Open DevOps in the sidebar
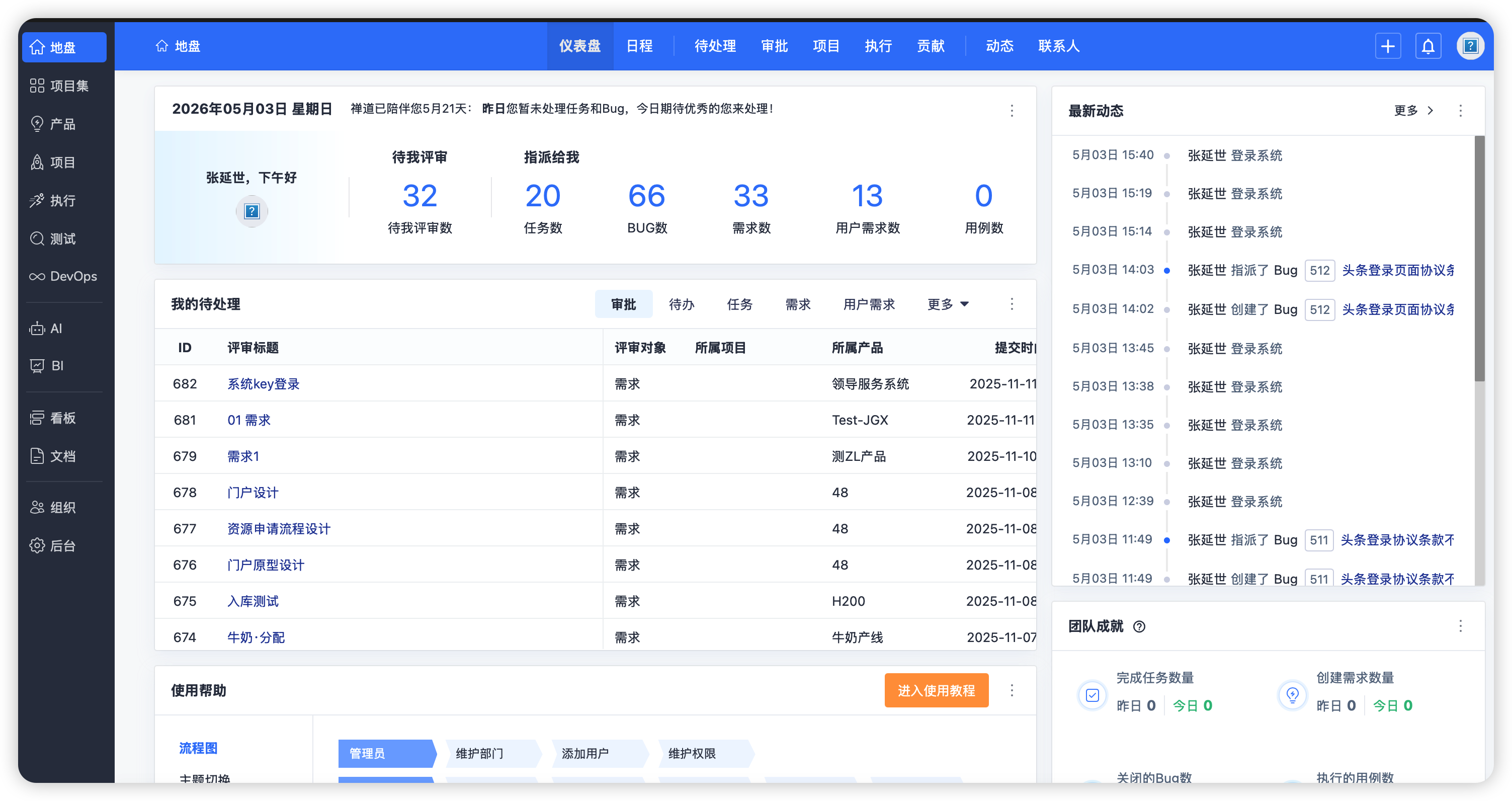 pos(64,276)
